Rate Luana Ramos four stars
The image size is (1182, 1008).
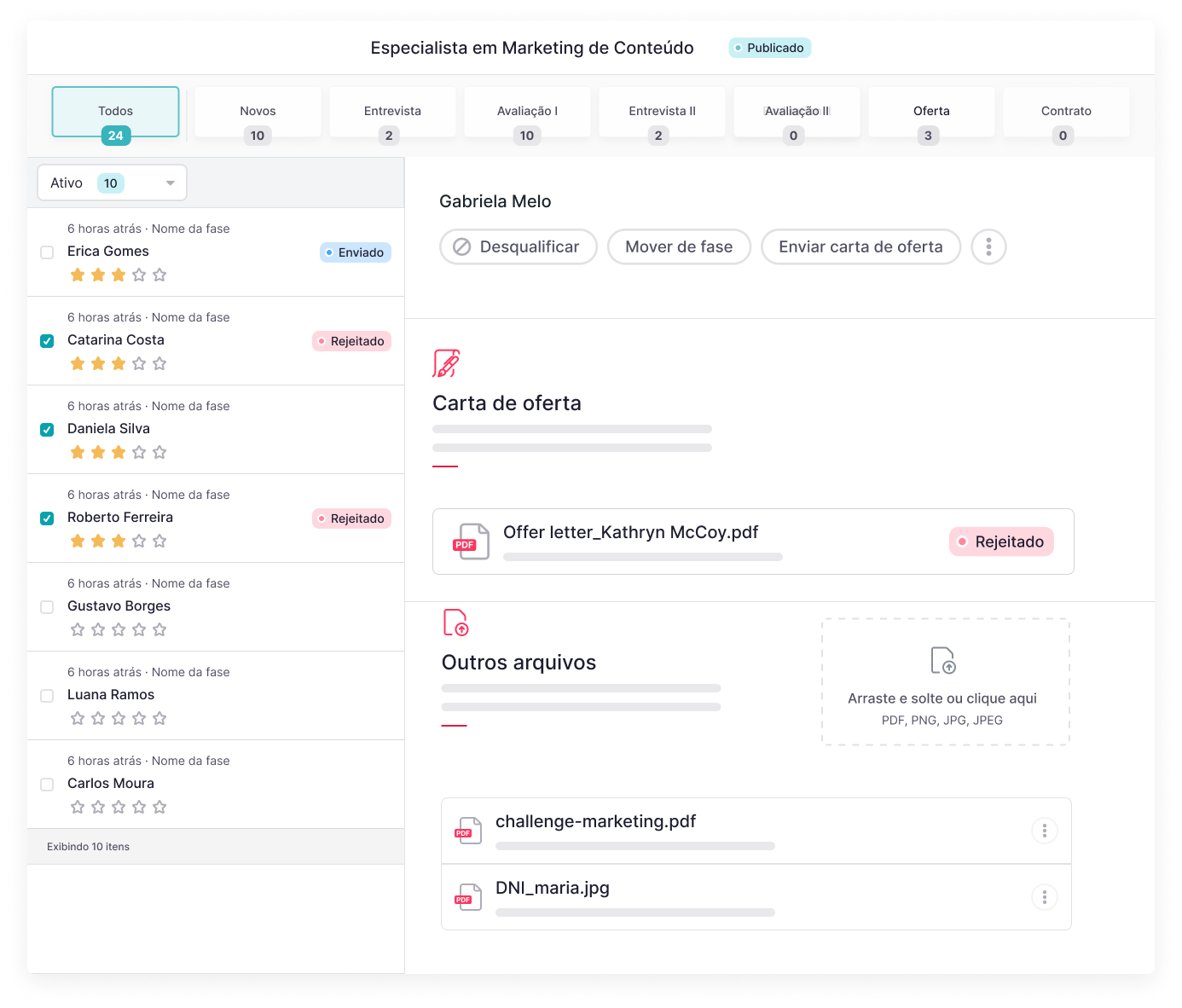pos(139,718)
